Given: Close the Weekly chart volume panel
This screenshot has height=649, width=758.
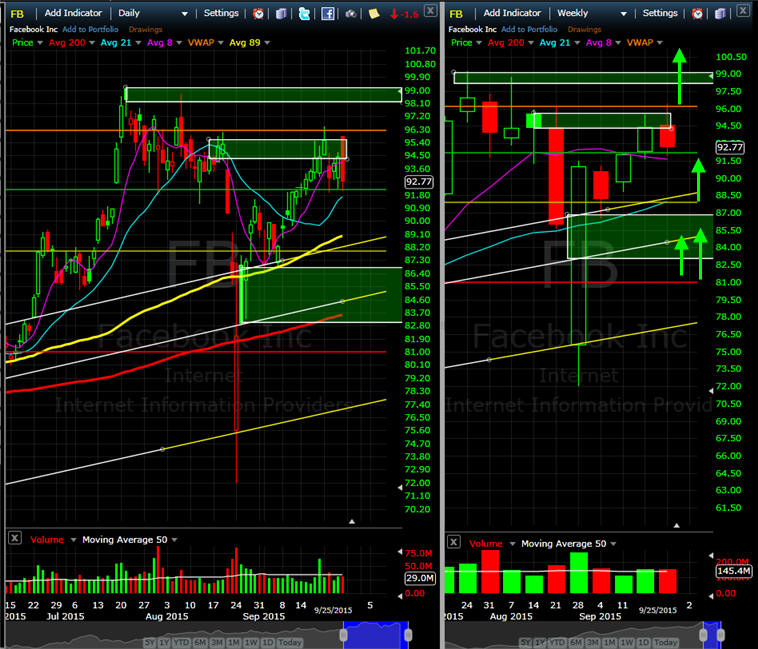Looking at the screenshot, I should [x=453, y=542].
